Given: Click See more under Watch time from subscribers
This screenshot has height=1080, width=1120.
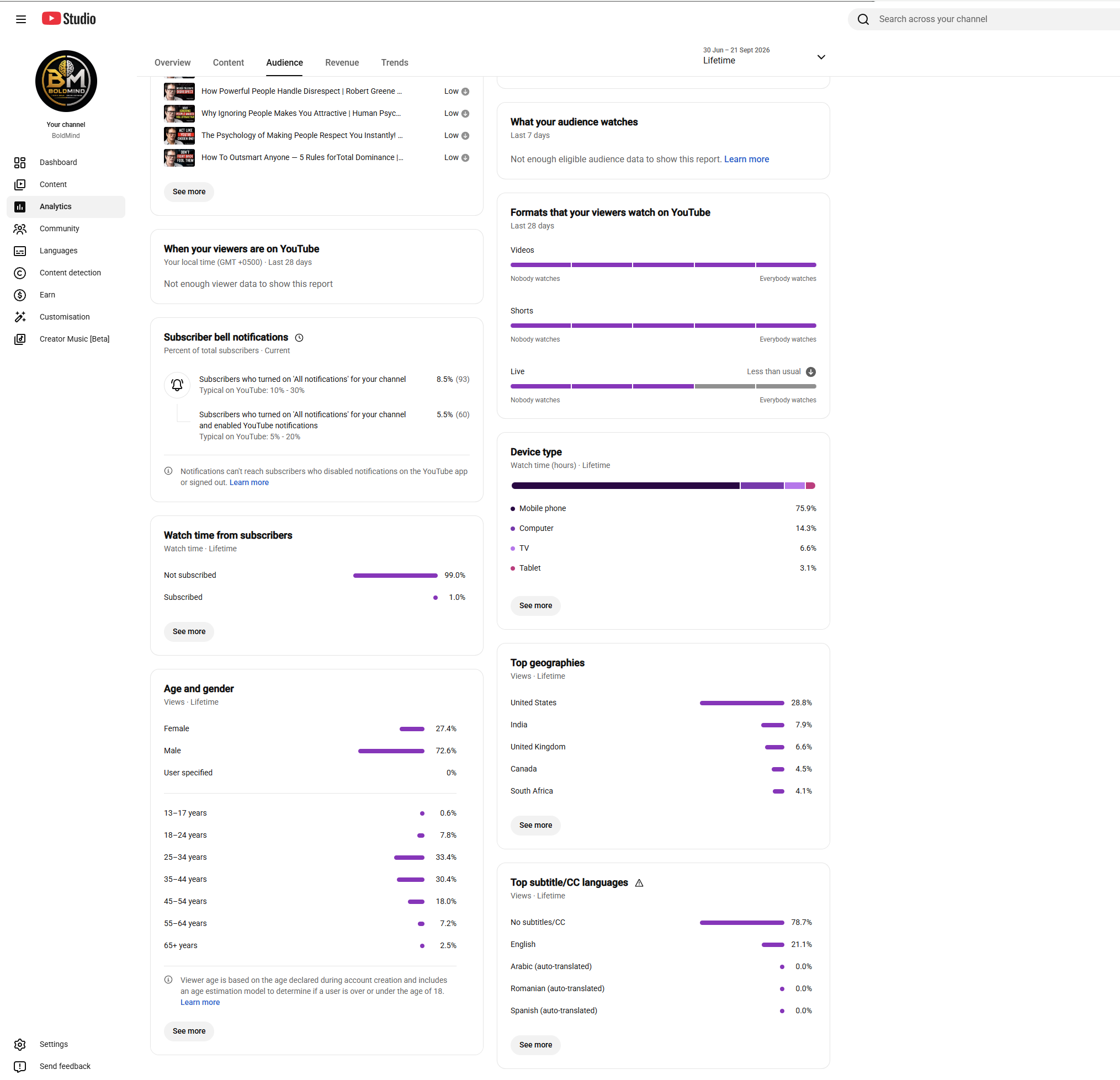Looking at the screenshot, I should click(x=189, y=632).
